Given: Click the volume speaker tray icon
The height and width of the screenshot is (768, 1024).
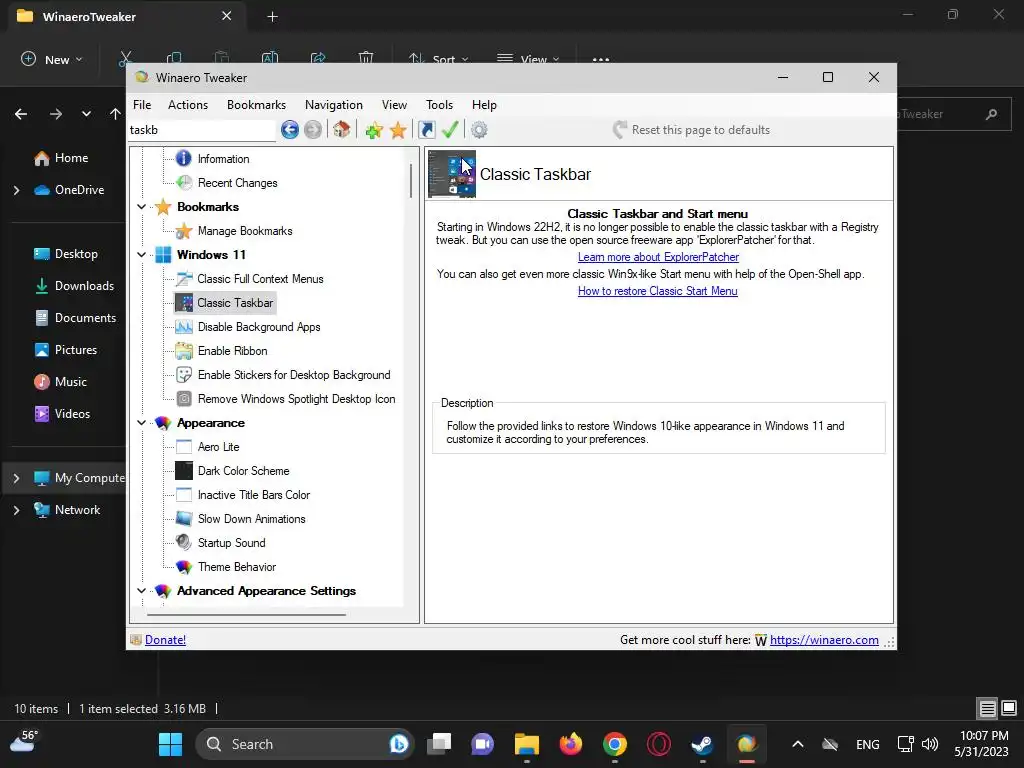Looking at the screenshot, I should [929, 744].
